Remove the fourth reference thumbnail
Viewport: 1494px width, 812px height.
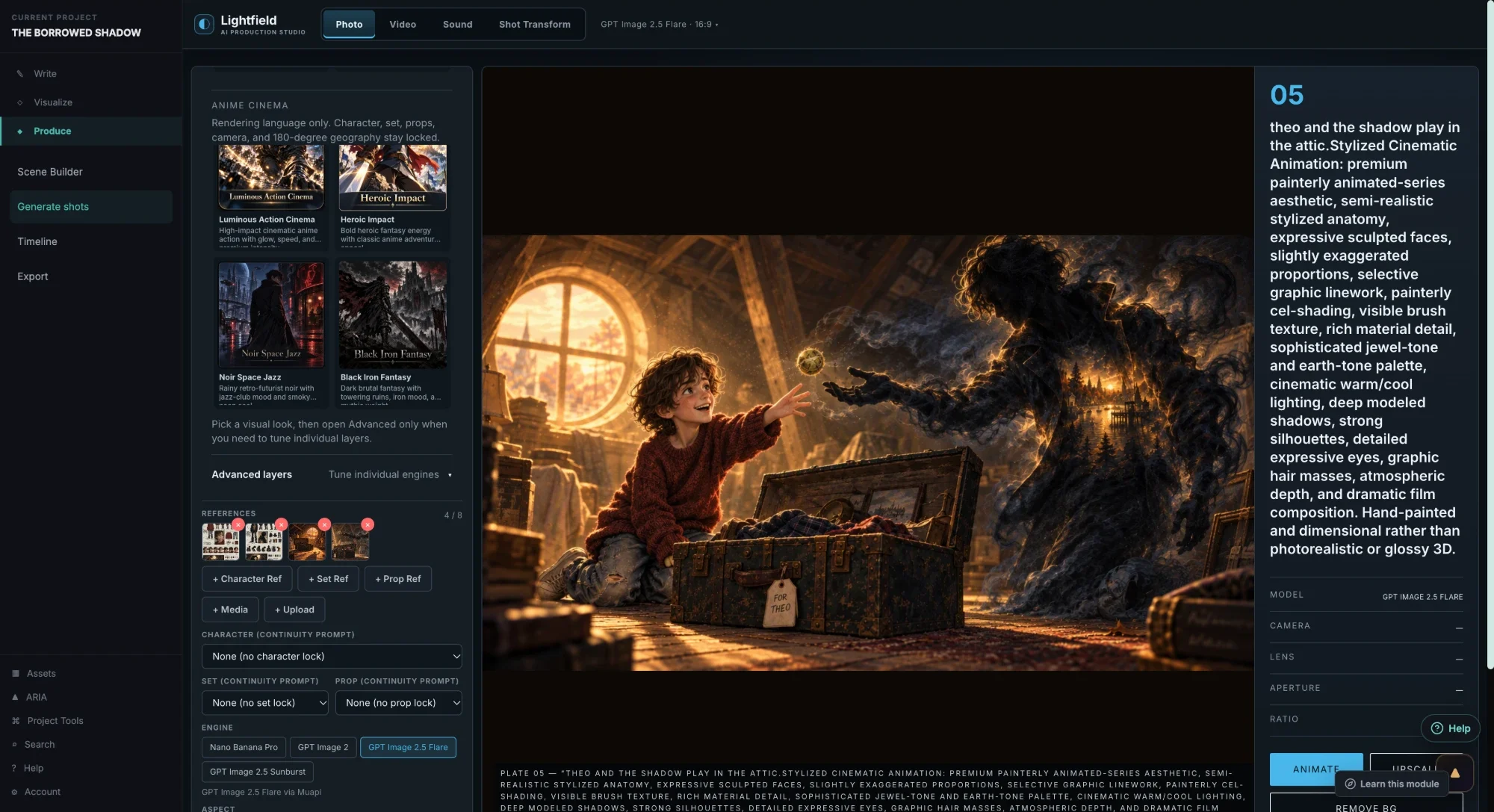(x=368, y=524)
